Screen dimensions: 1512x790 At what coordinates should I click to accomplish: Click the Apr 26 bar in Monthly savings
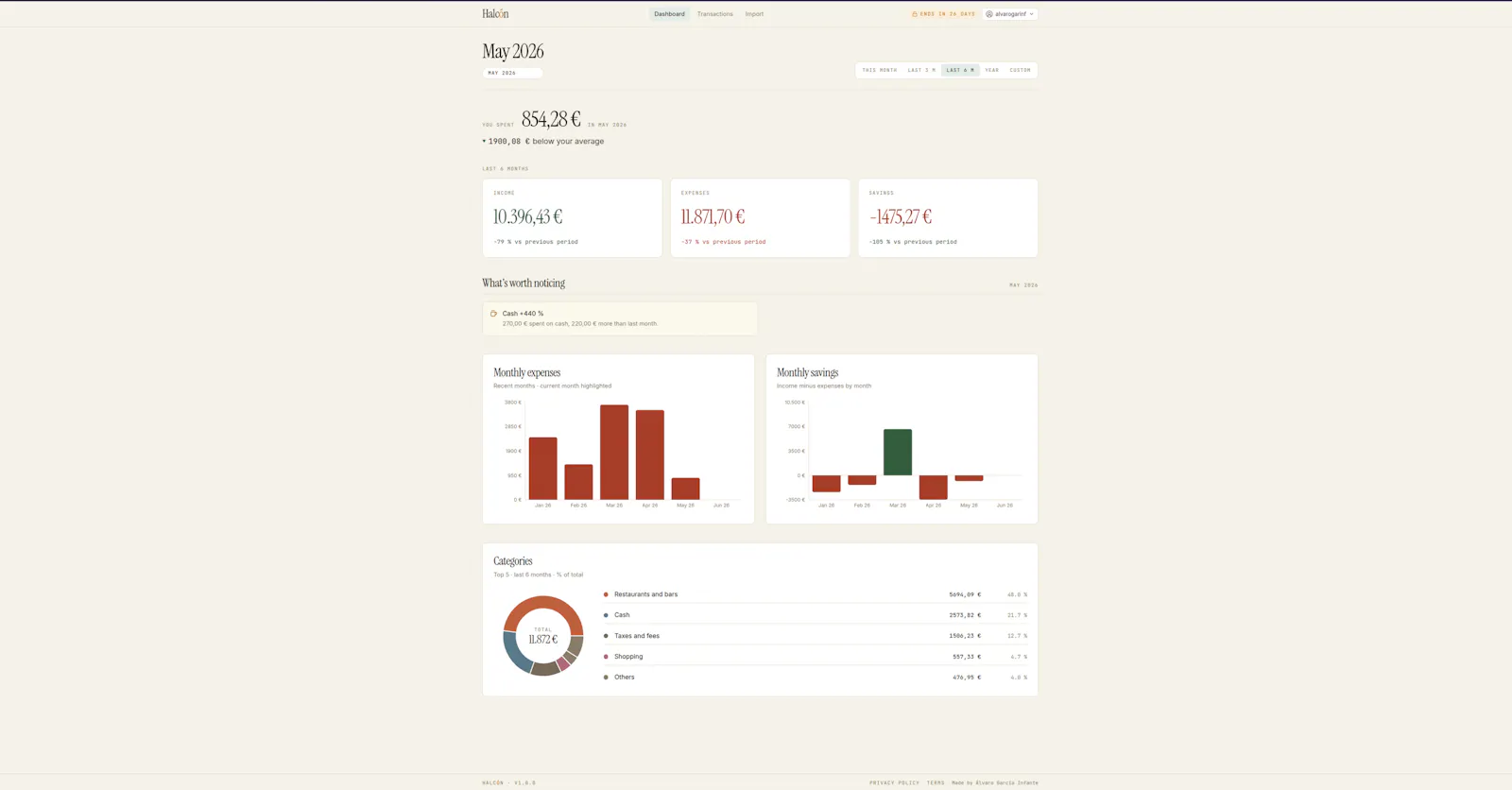(x=934, y=488)
